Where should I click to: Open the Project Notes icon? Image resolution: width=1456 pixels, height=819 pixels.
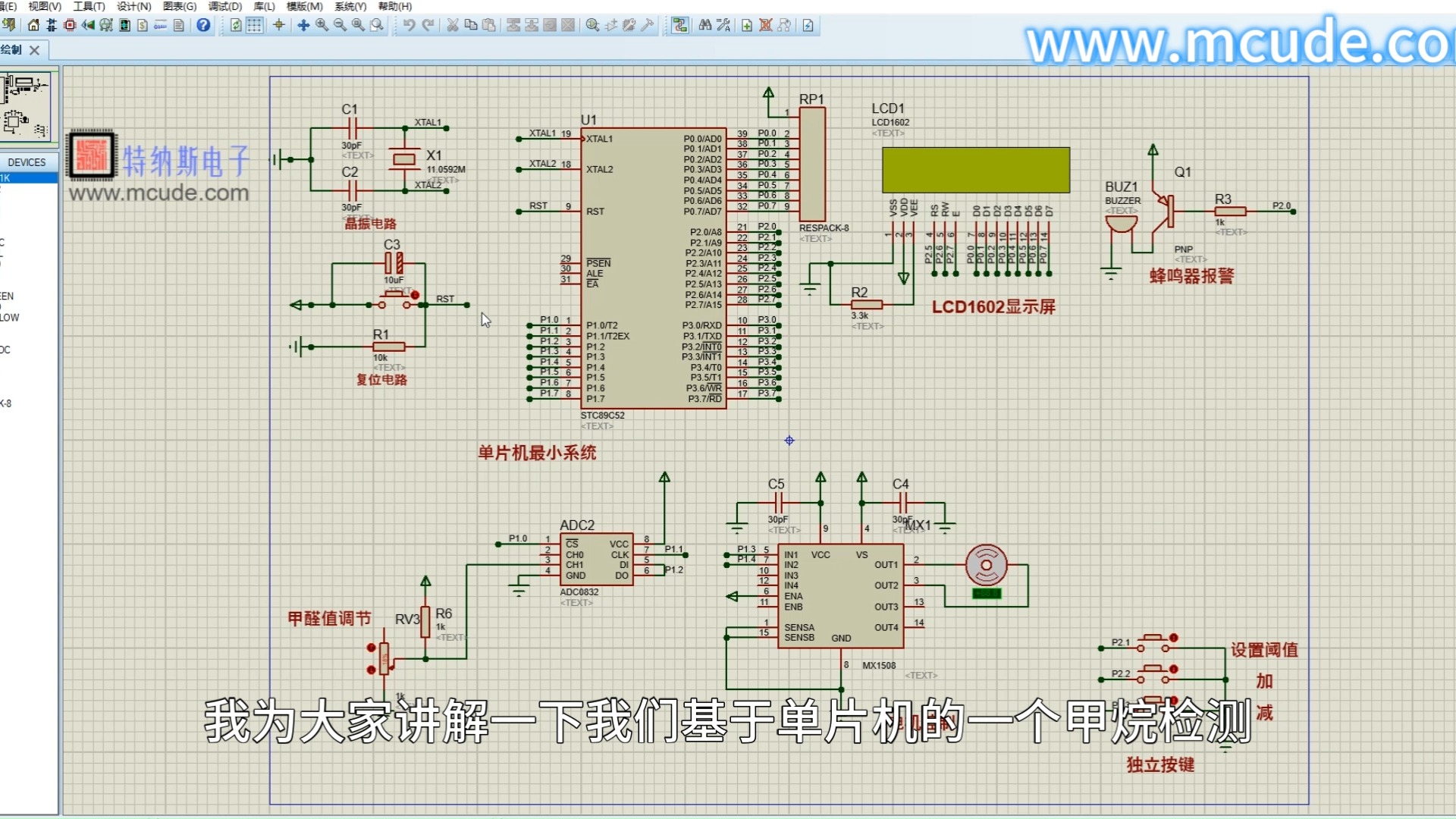(x=179, y=25)
